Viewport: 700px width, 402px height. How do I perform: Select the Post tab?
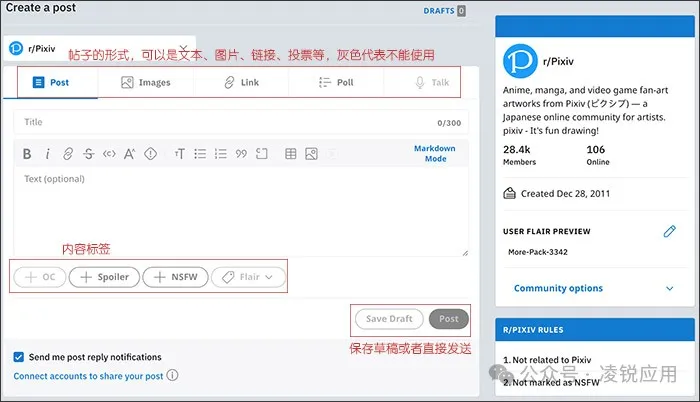pyautogui.click(x=50, y=83)
